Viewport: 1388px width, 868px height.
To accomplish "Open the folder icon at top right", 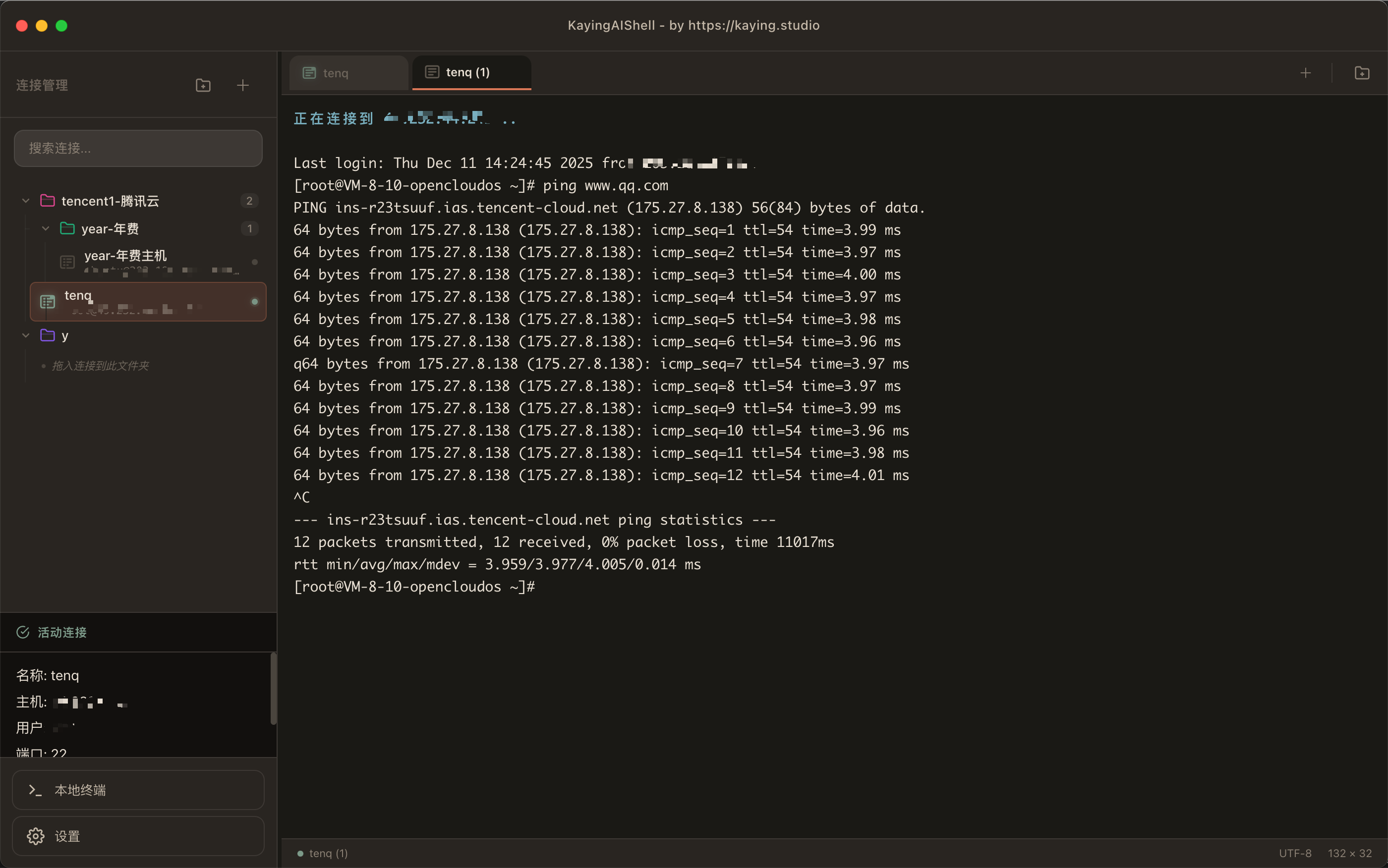I will (x=1362, y=73).
